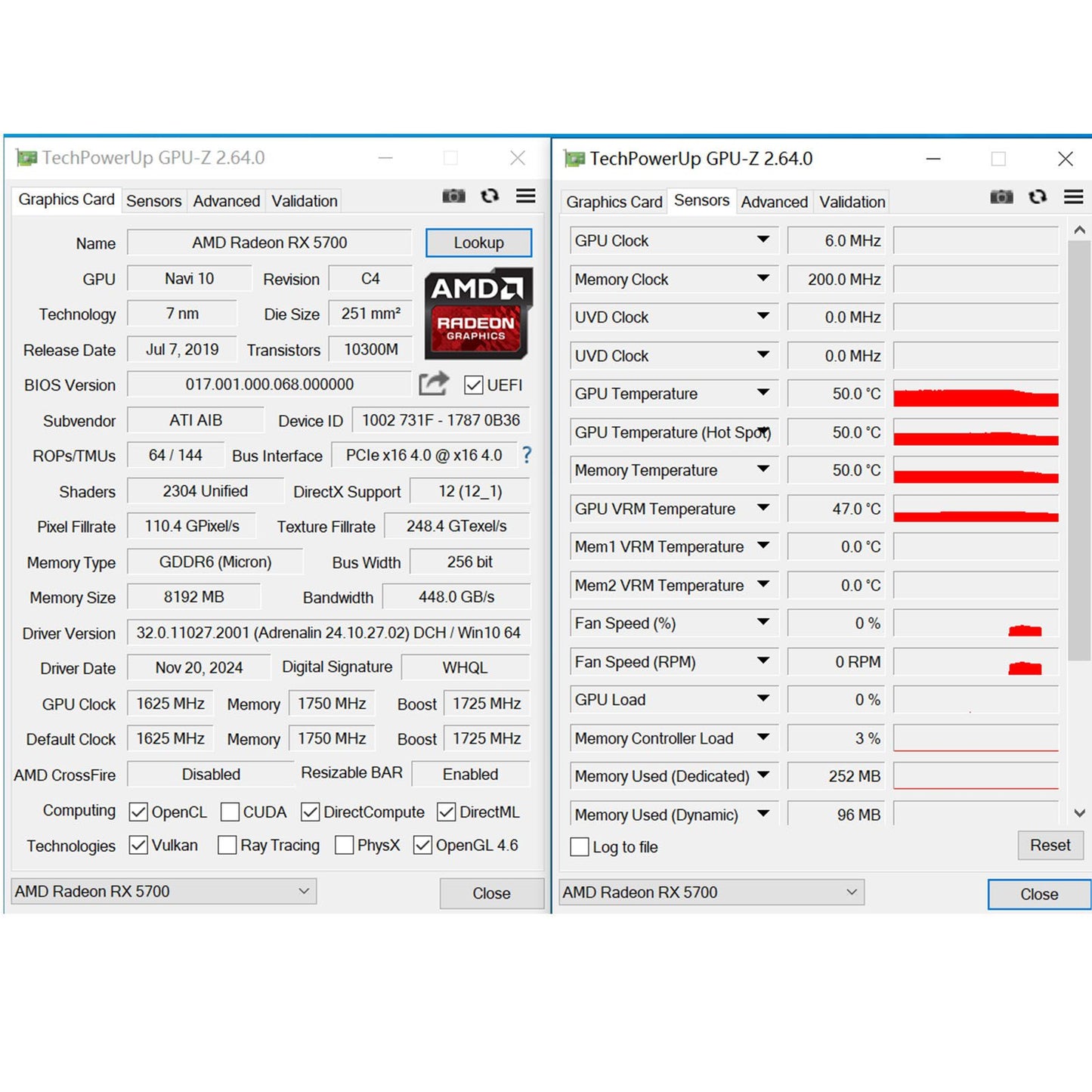Switch to Validation tab in Graphics Card window
This screenshot has height=1092, width=1092.
305,201
